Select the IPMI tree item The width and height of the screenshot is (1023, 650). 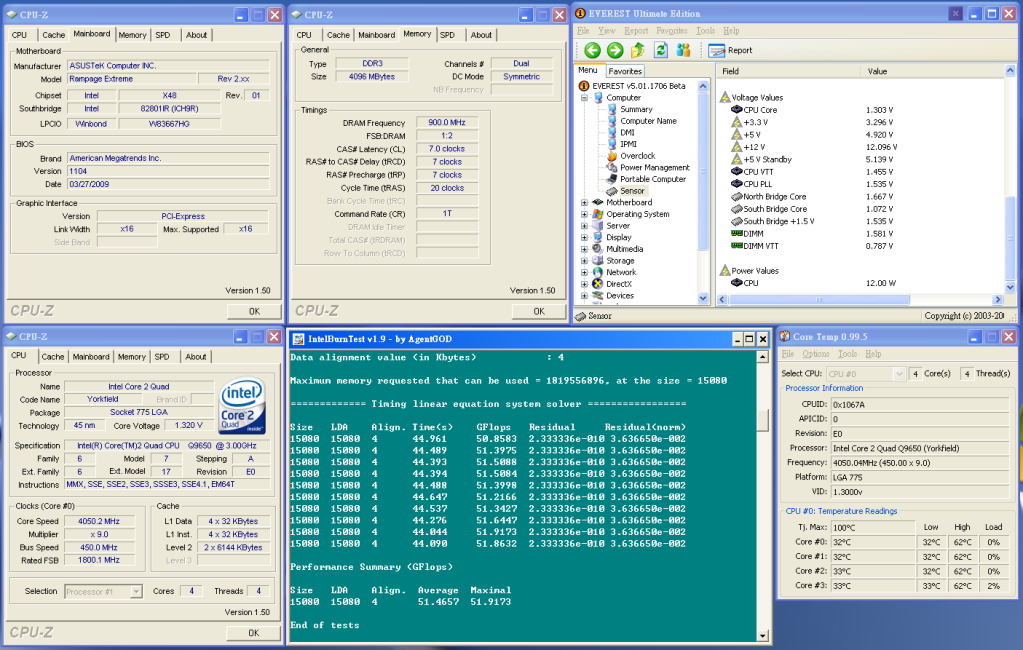(x=628, y=144)
